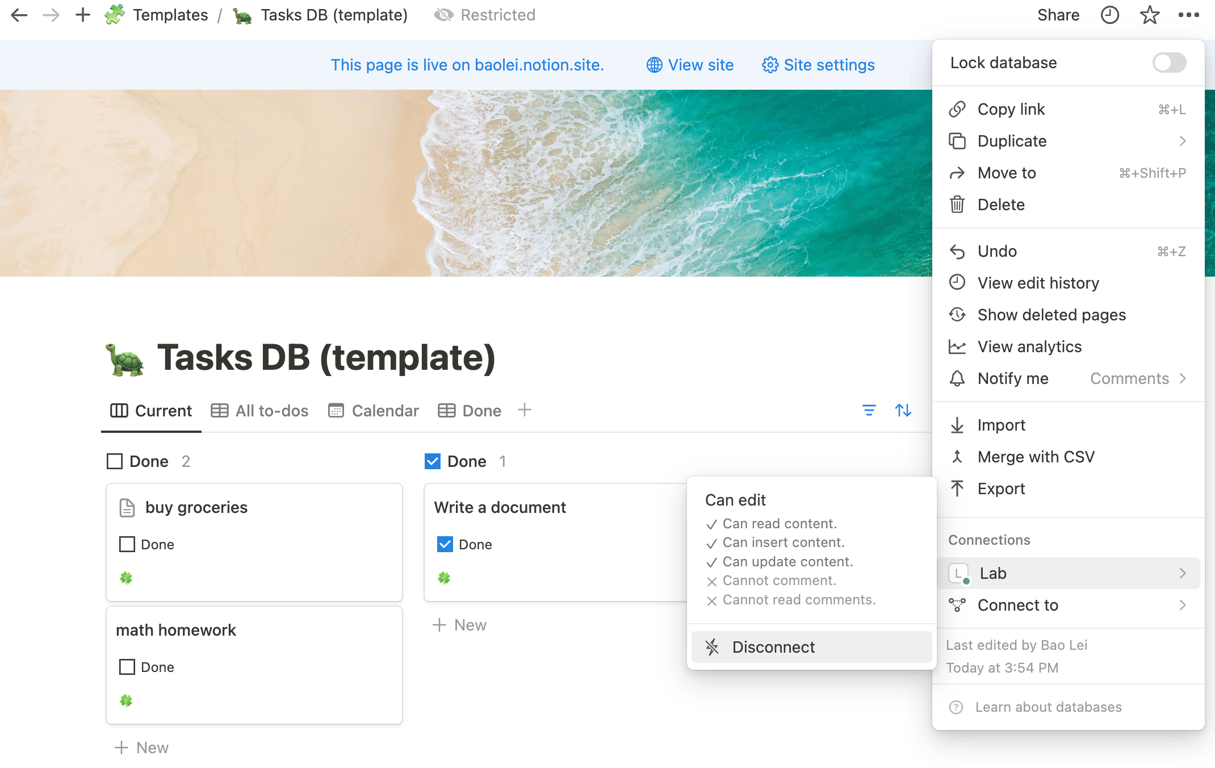Click the beach cover image
The width and height of the screenshot is (1215, 768).
click(x=465, y=183)
